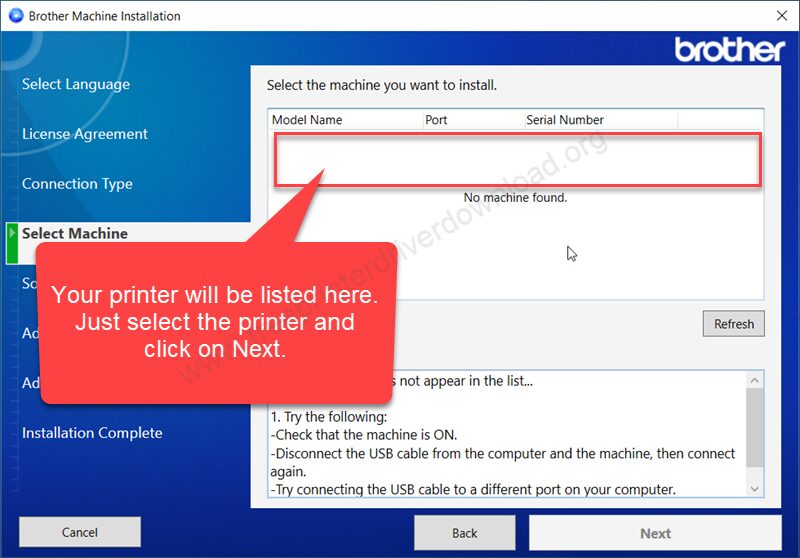Go Back to the previous step

click(x=465, y=532)
